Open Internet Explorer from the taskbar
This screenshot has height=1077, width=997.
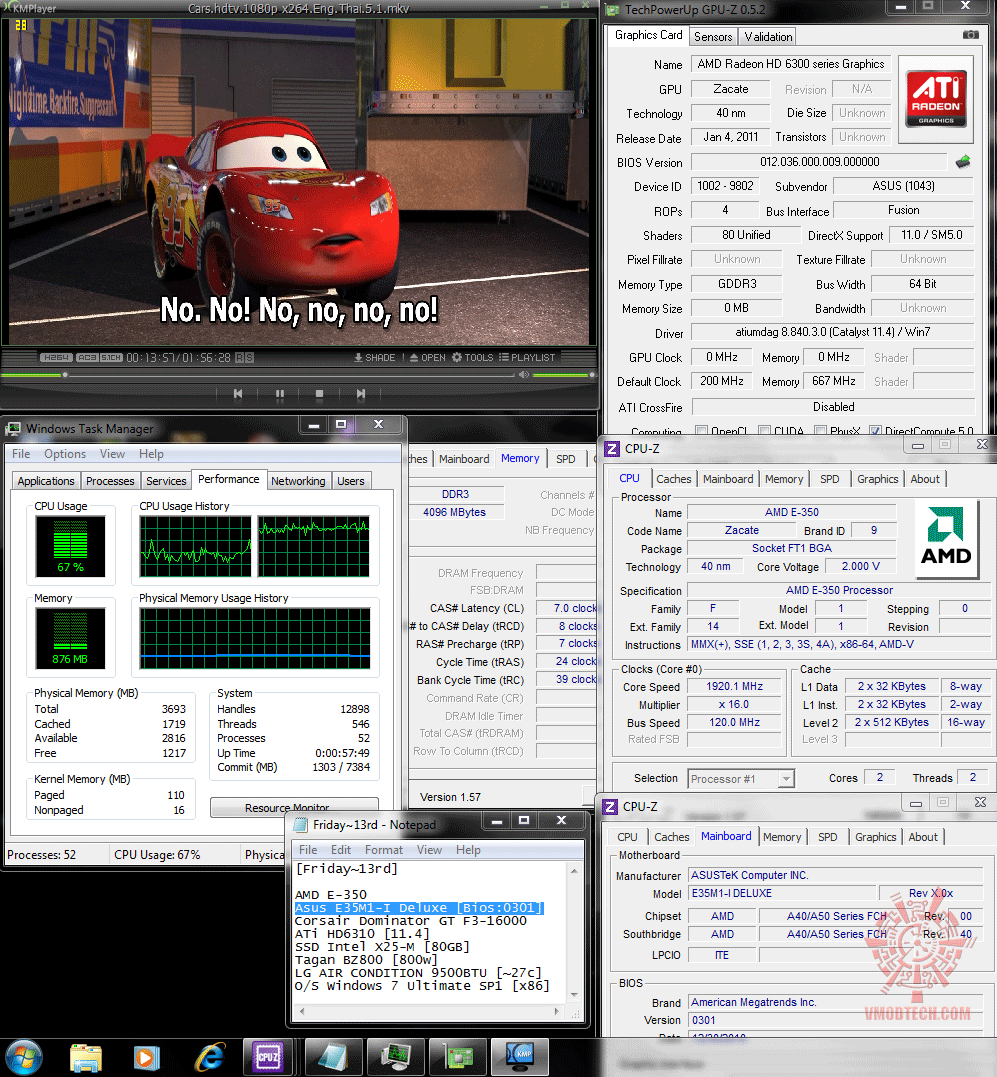pos(209,1058)
